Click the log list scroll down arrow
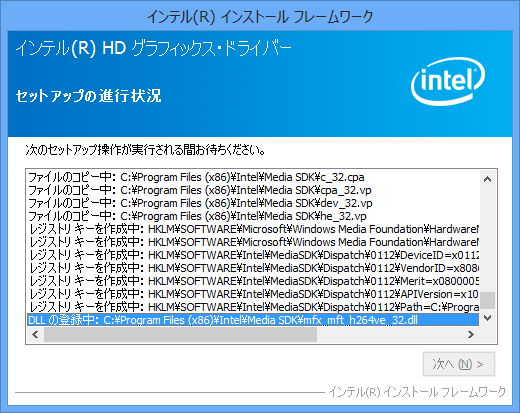Image resolution: width=520 pixels, height=413 pixels. pyautogui.click(x=487, y=318)
